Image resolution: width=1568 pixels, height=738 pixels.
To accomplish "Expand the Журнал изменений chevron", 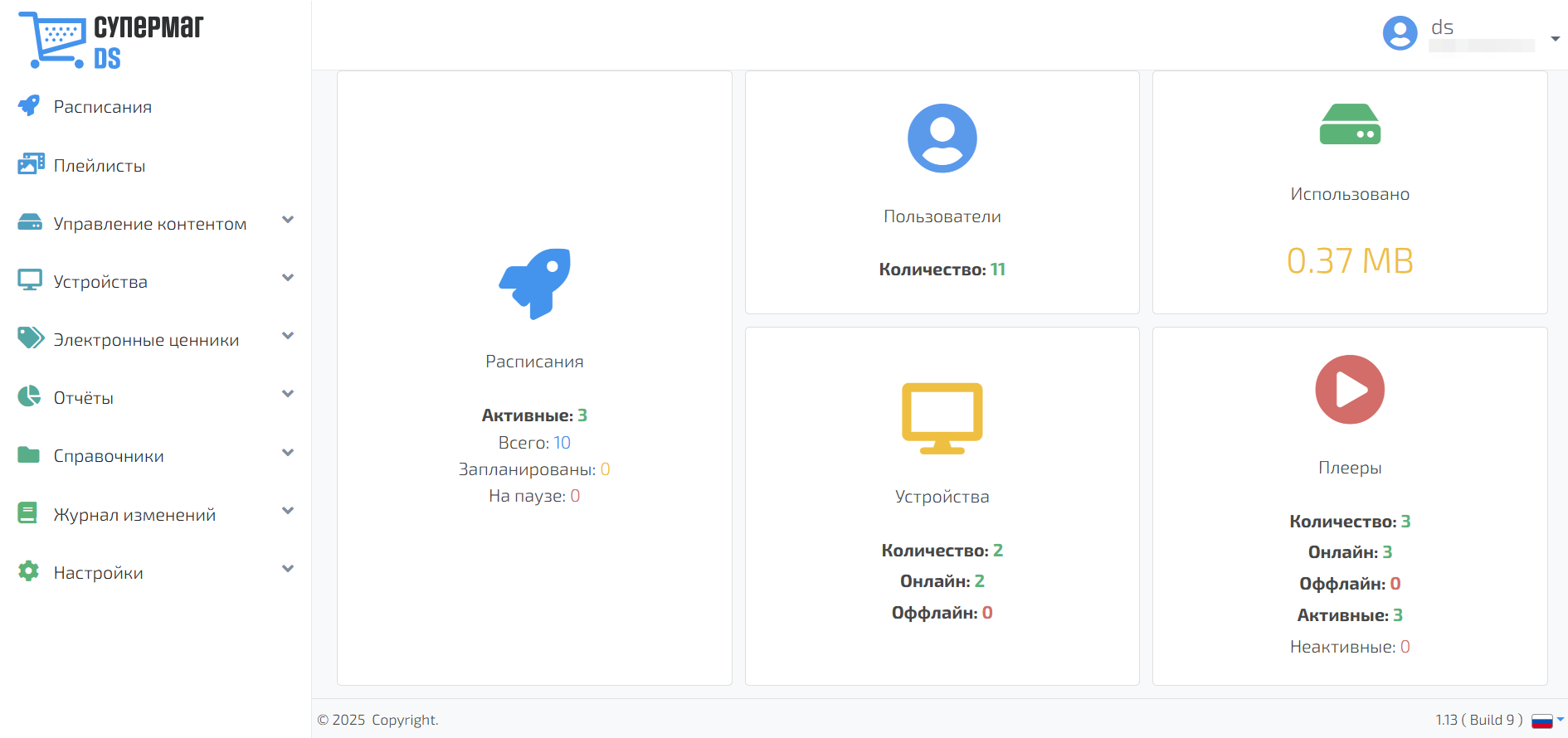I will pos(288,511).
